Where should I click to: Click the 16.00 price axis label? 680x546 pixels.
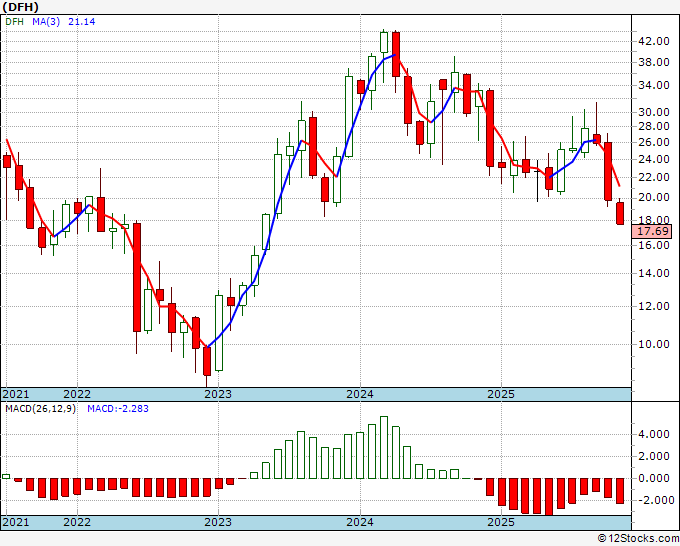point(654,245)
